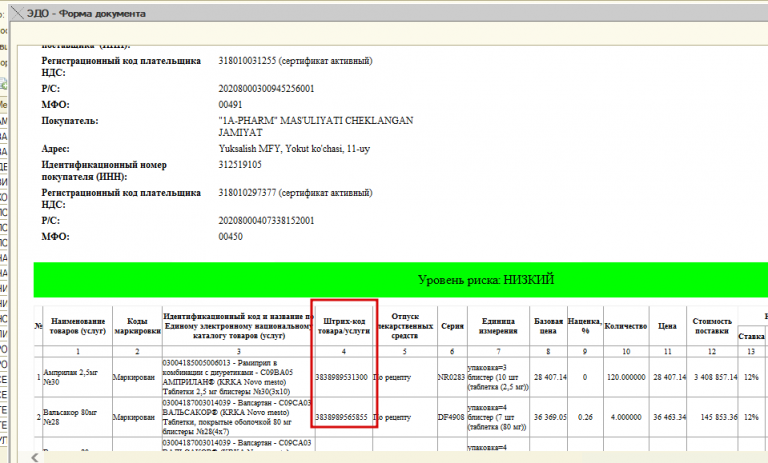This screenshot has height=463, width=768.
Task: Click column header Стоимость поставки
Action: tap(712, 326)
